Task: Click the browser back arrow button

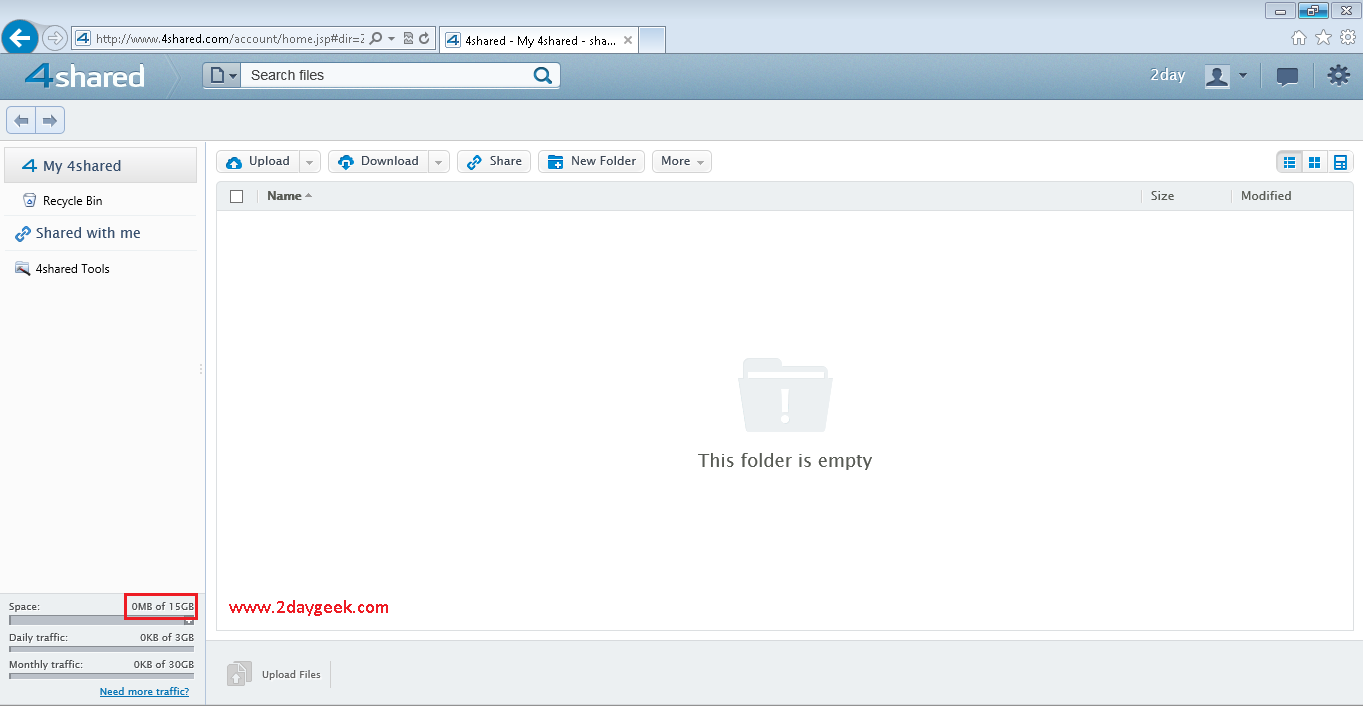Action: point(20,38)
